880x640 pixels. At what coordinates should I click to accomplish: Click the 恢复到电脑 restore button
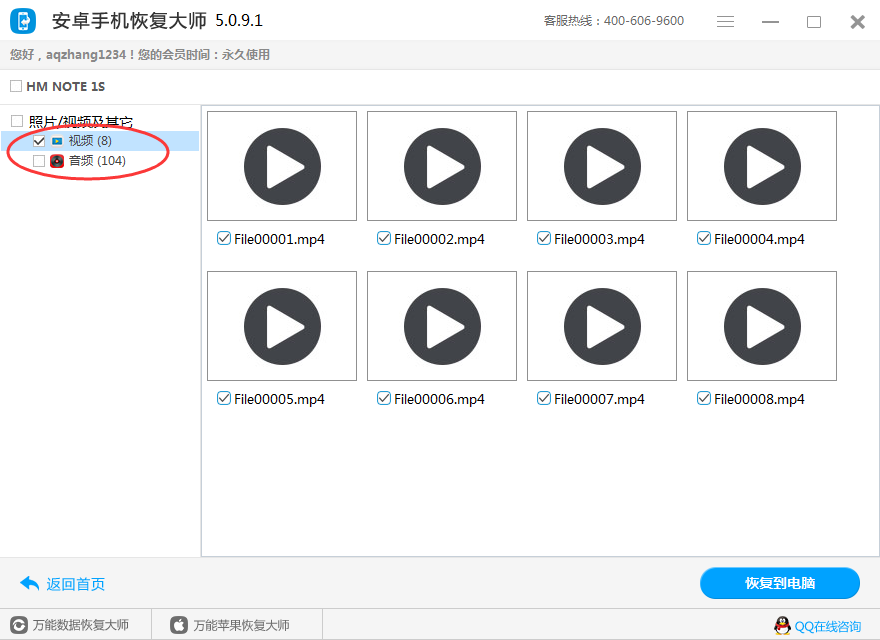(780, 583)
